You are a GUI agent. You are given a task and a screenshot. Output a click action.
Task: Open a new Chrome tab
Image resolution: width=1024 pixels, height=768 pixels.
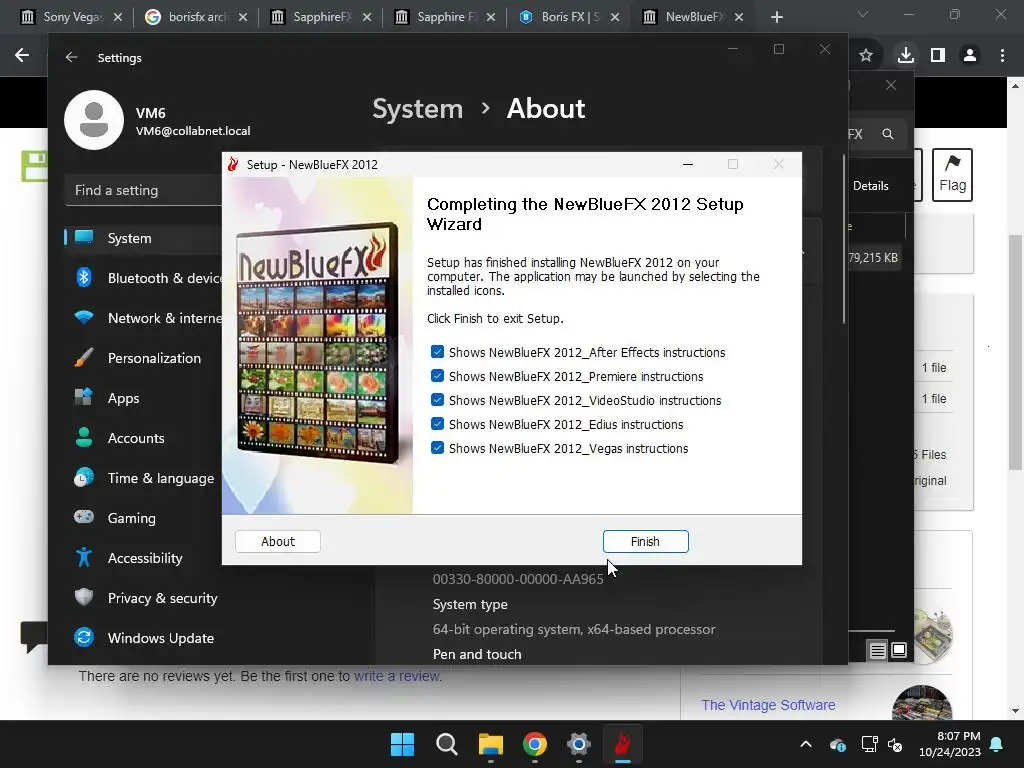pos(776,17)
